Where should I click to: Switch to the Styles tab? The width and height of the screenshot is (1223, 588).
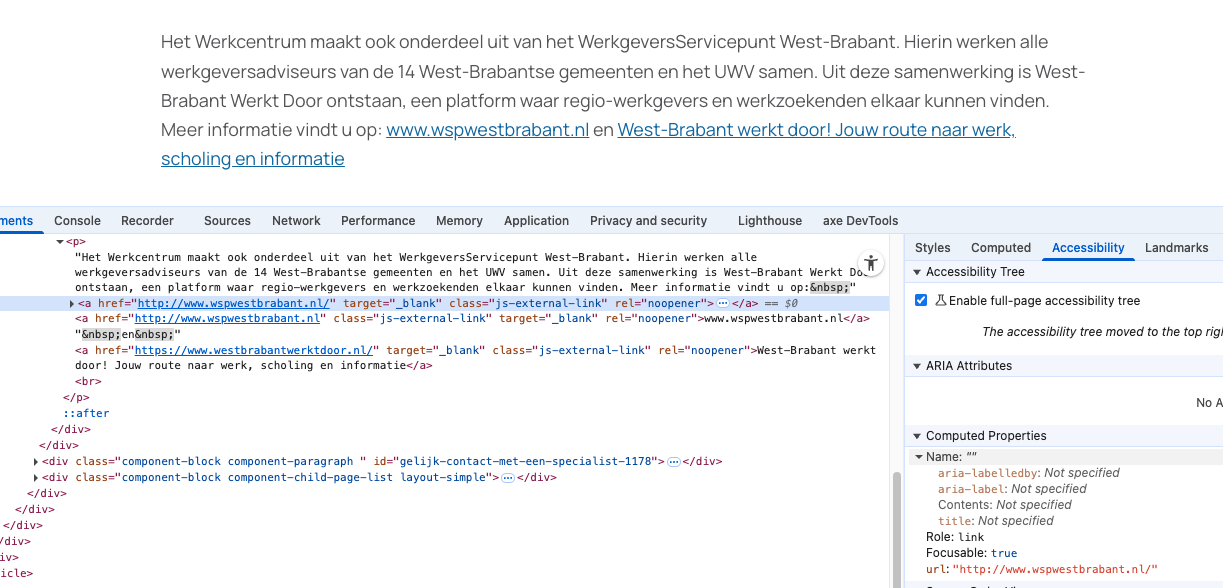(932, 247)
